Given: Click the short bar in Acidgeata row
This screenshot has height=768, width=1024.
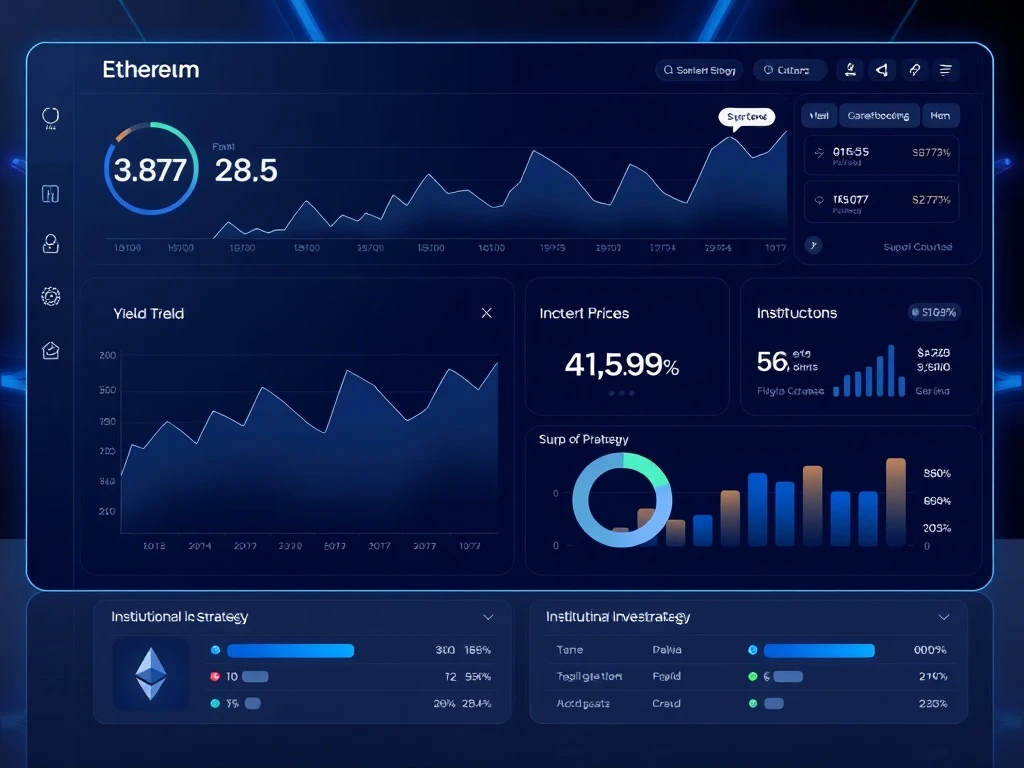Looking at the screenshot, I should click(774, 703).
